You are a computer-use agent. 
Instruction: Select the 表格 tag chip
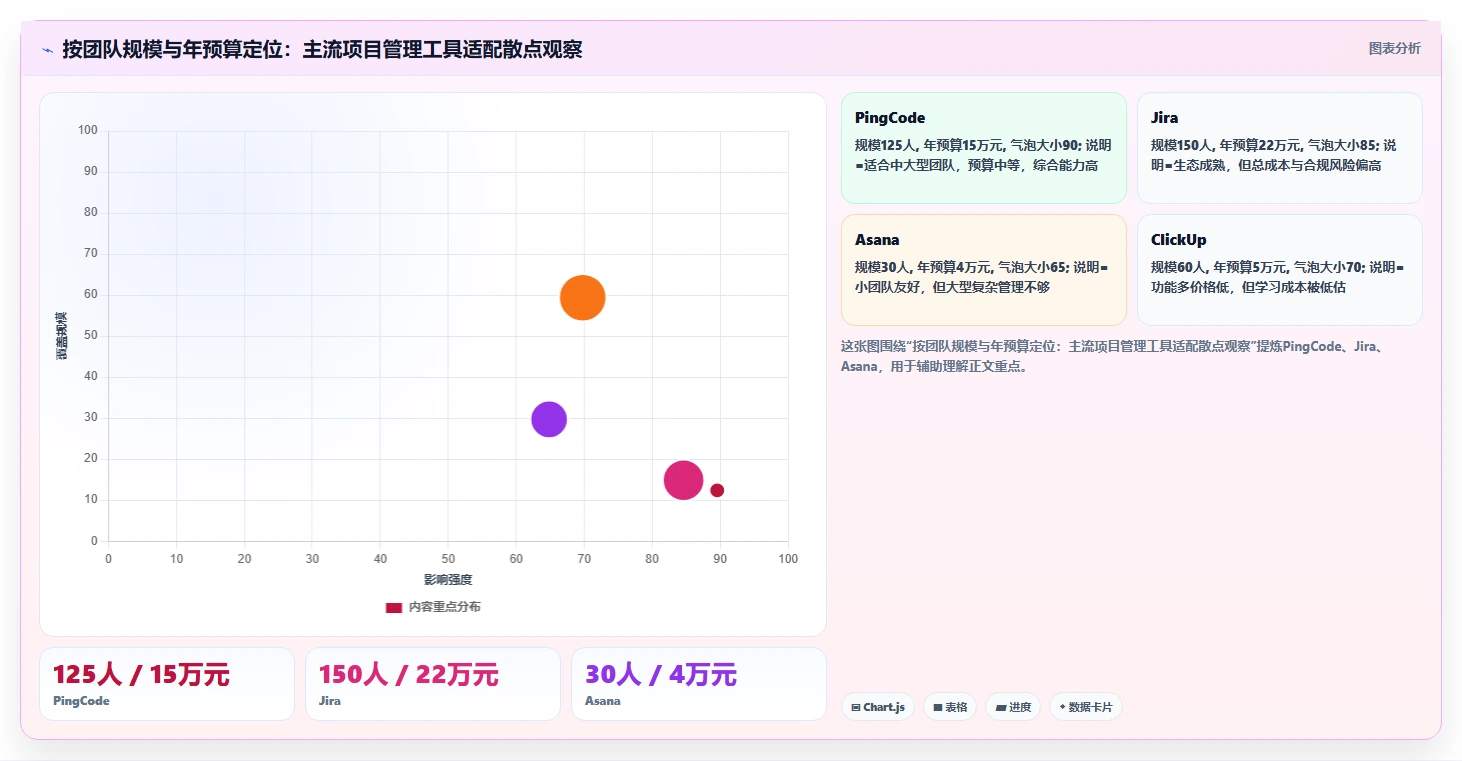[950, 707]
